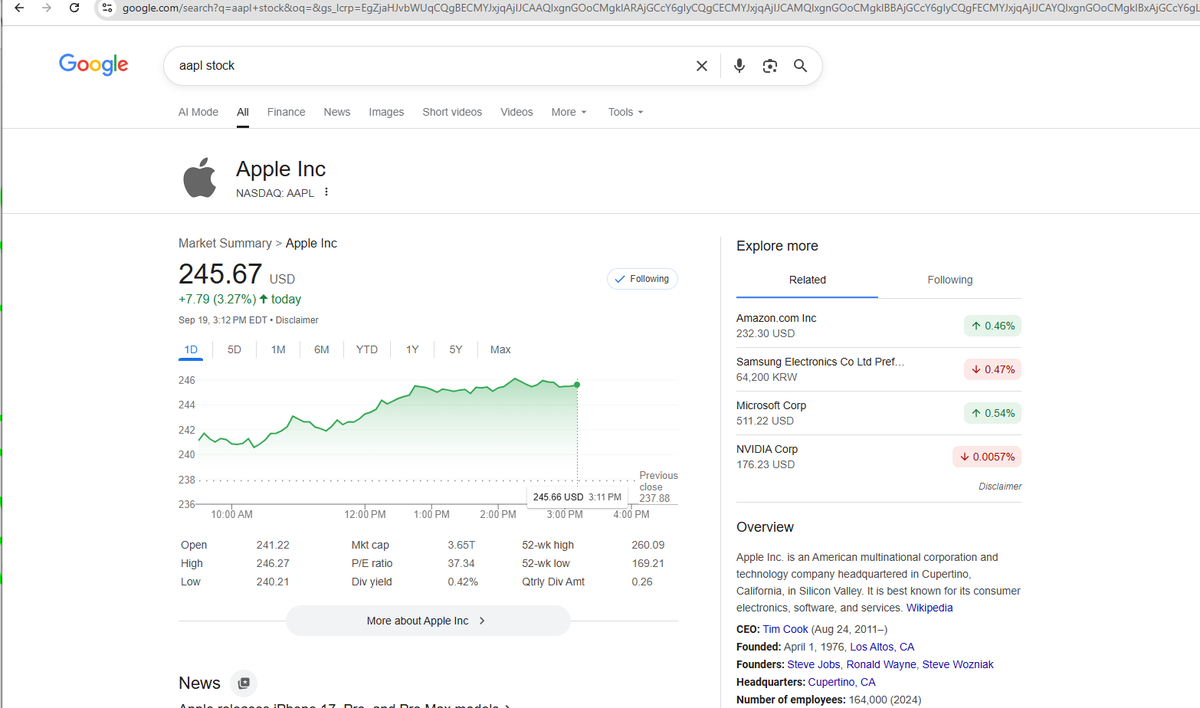Image resolution: width=1200 pixels, height=708 pixels.
Task: Click the Previous close 237.88 label
Action: 657,487
